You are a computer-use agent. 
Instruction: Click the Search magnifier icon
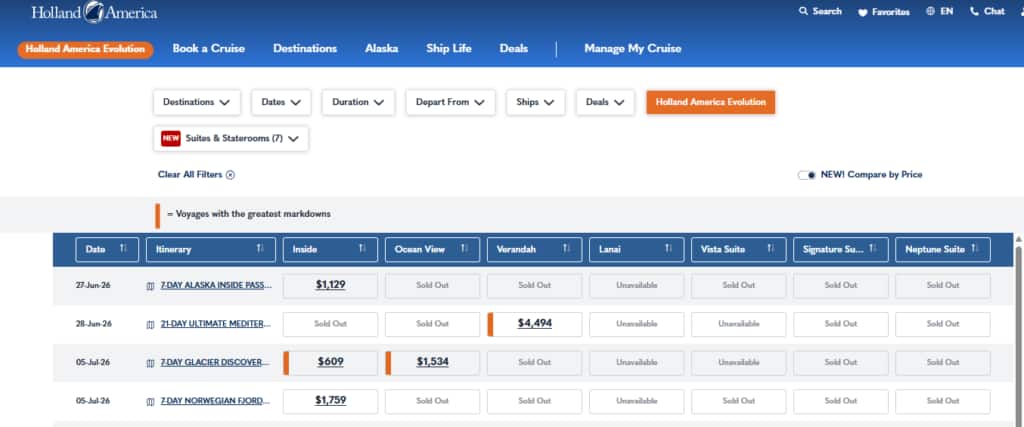pos(803,11)
